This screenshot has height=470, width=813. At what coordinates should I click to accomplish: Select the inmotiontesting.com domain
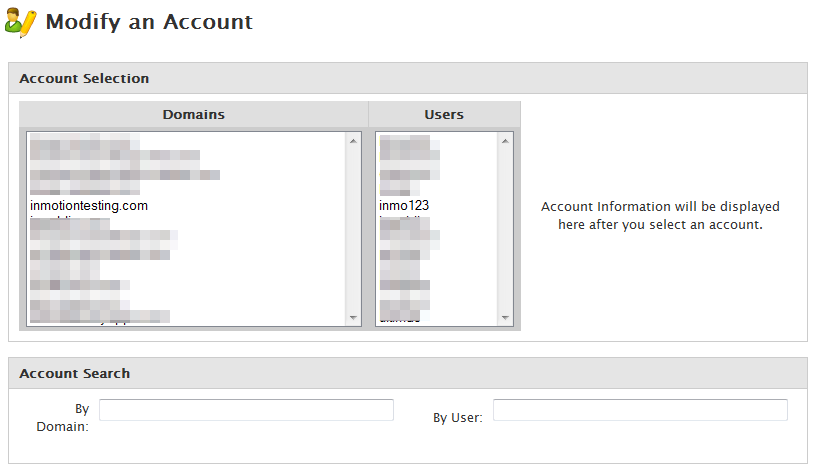point(89,206)
